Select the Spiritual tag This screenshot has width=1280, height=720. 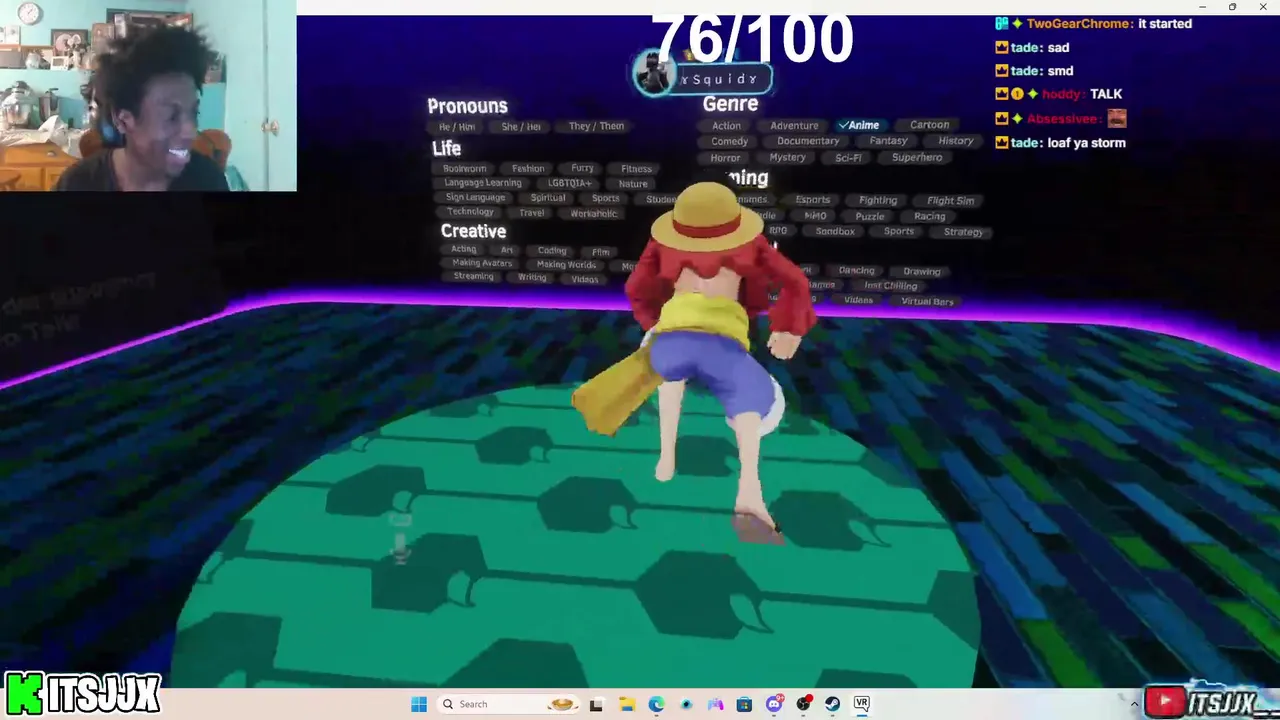(548, 198)
